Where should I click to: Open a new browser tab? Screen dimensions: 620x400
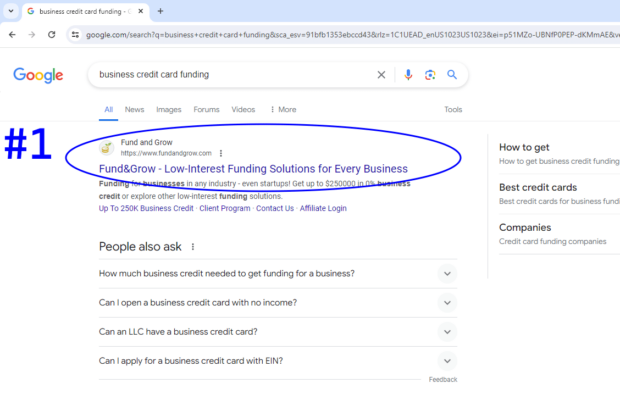(160, 11)
